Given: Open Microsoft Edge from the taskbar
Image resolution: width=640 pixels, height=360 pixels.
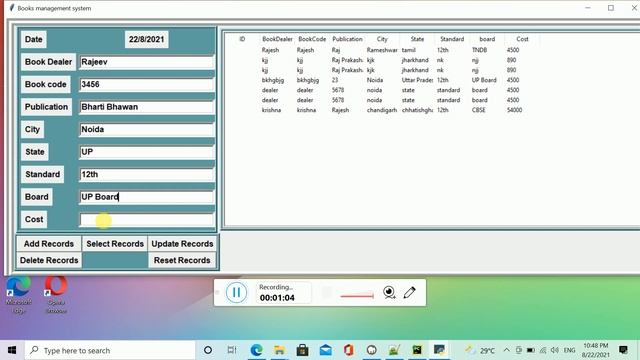Looking at the screenshot, I should click(256, 350).
